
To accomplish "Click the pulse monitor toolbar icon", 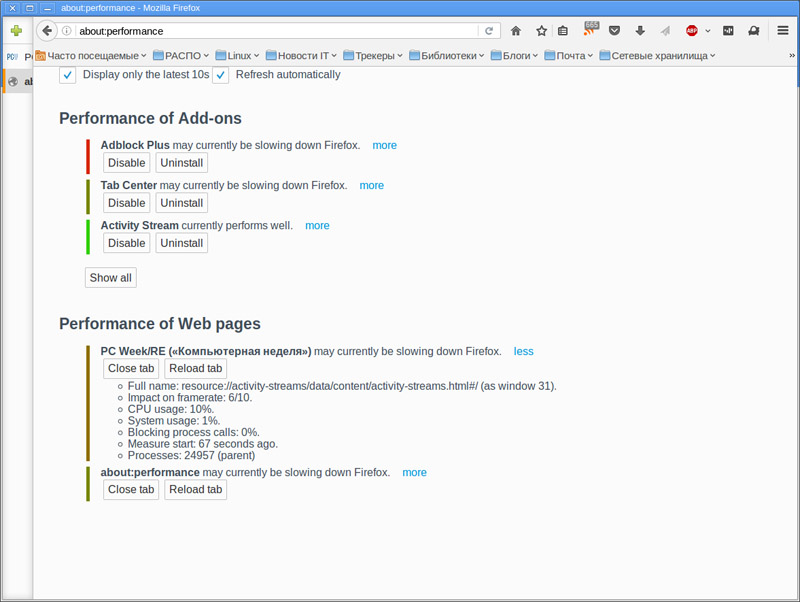I will pyautogui.click(x=728, y=31).
